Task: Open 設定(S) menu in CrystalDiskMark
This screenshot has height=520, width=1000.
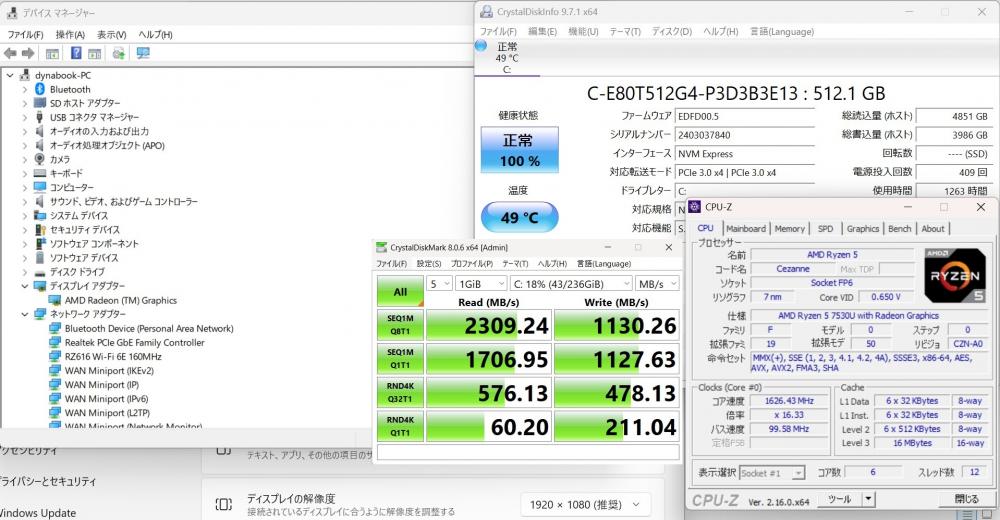Action: [x=429, y=264]
